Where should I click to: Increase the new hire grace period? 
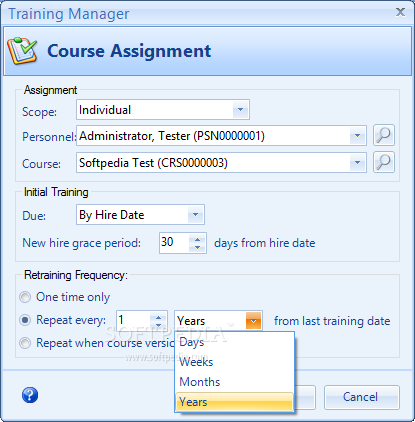point(197,239)
